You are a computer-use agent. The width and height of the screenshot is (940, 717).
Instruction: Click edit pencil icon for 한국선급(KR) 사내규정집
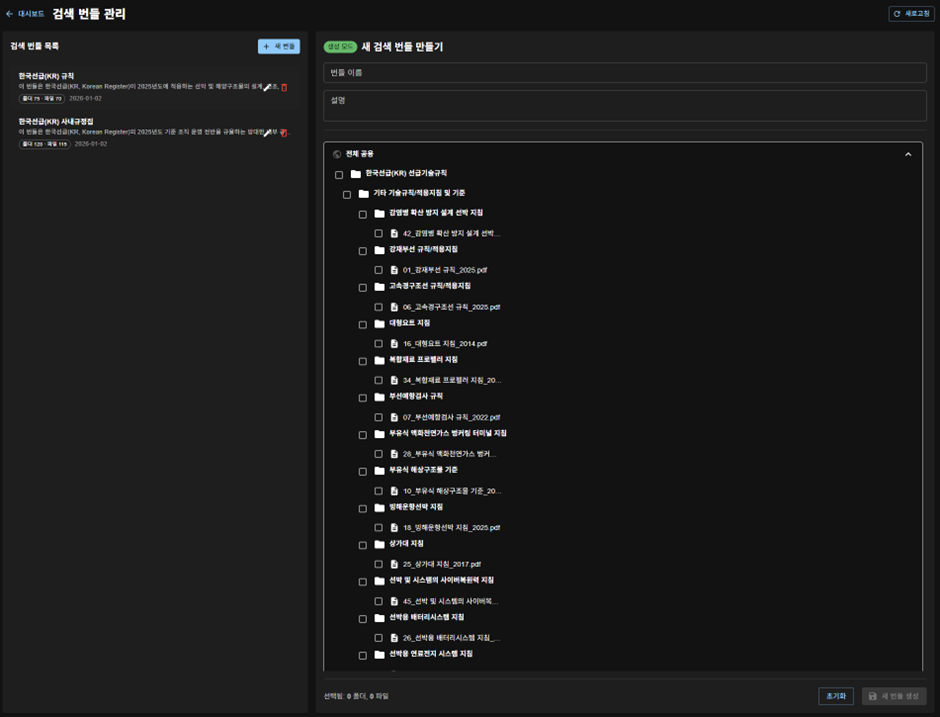(x=268, y=132)
